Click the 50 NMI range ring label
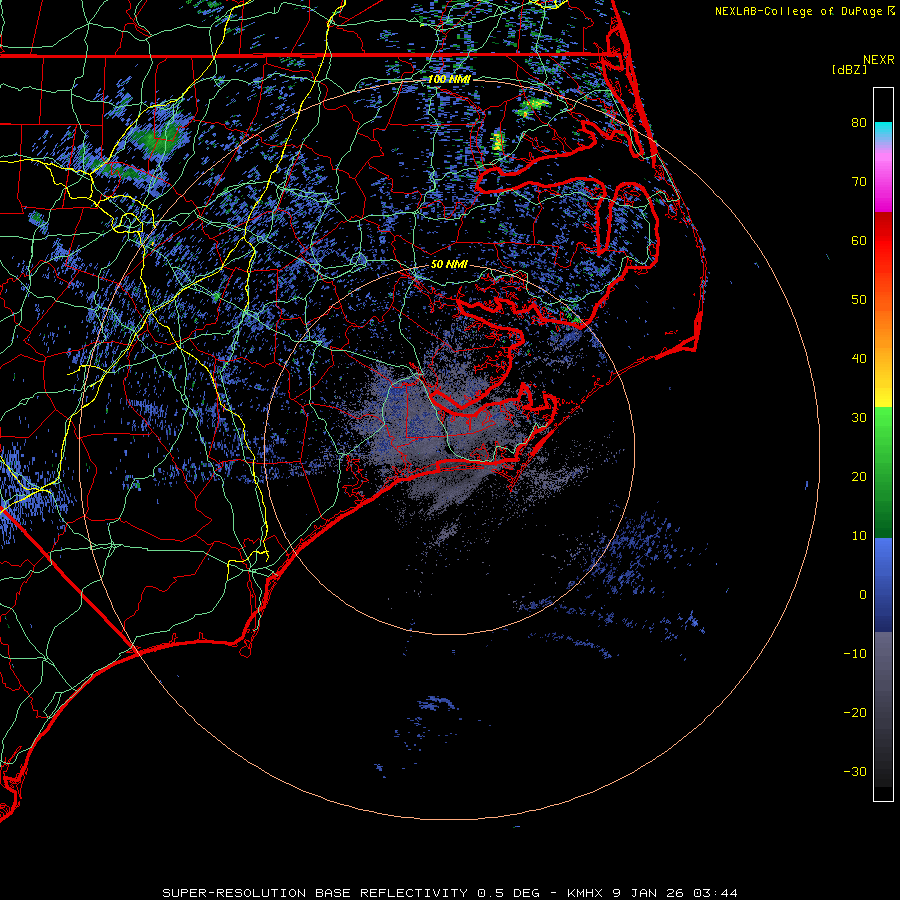This screenshot has height=900, width=900. point(449,265)
